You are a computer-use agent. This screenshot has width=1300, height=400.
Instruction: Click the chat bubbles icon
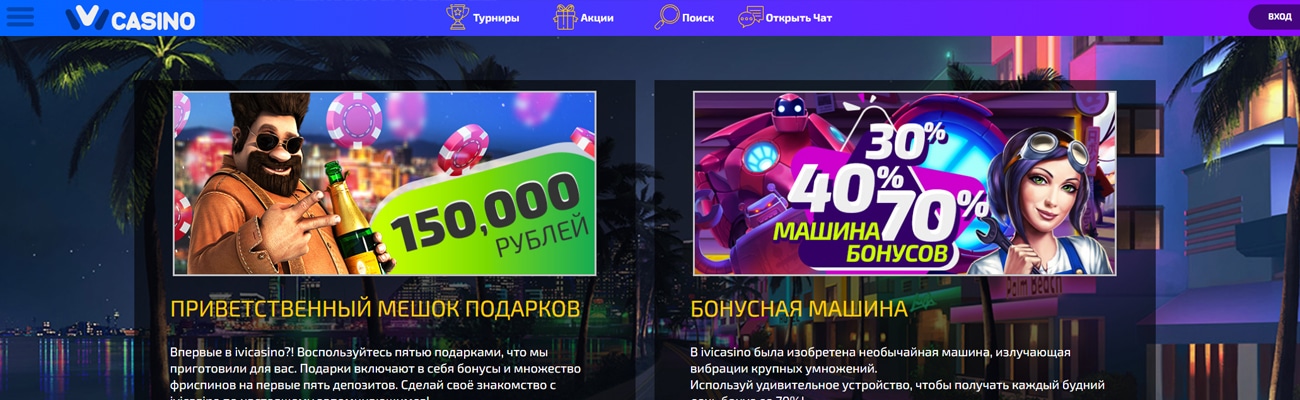(x=750, y=17)
